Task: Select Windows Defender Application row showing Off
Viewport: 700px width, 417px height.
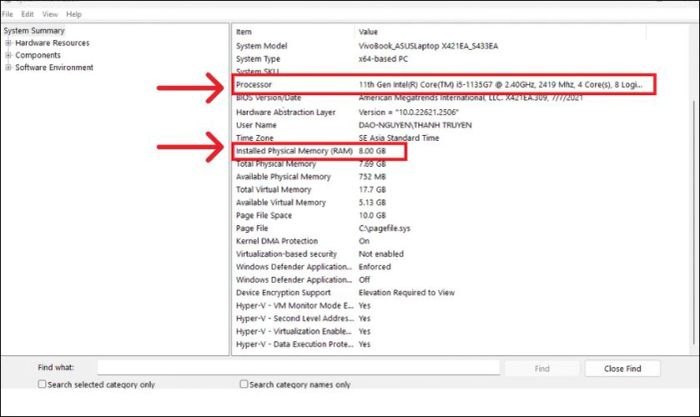Action: [x=440, y=280]
